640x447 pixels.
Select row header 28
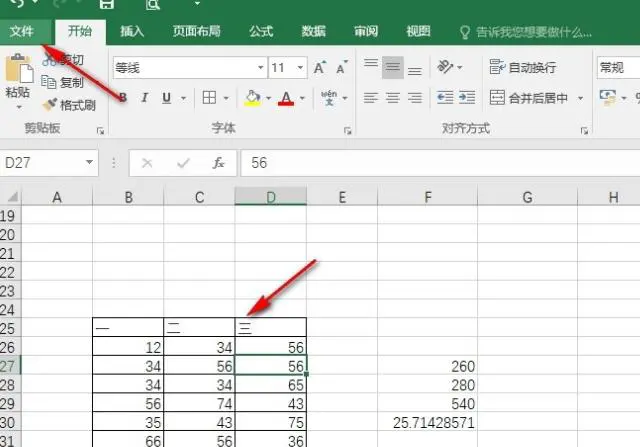(x=8, y=385)
